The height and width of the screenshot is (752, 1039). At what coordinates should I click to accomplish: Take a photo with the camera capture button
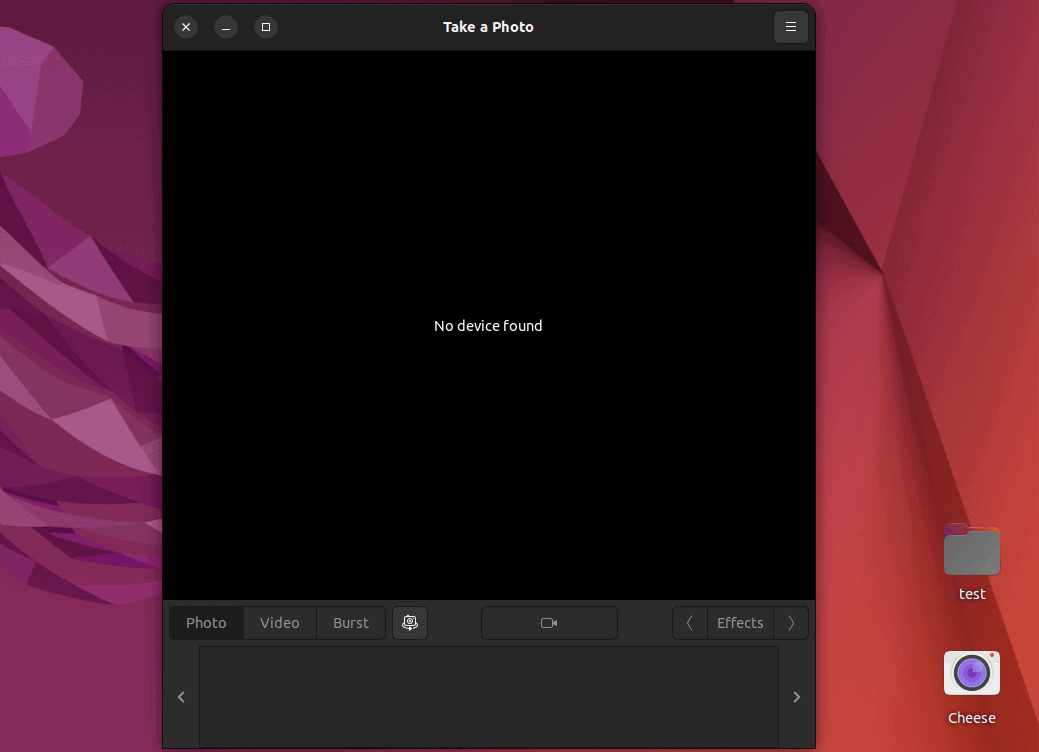[x=549, y=622]
